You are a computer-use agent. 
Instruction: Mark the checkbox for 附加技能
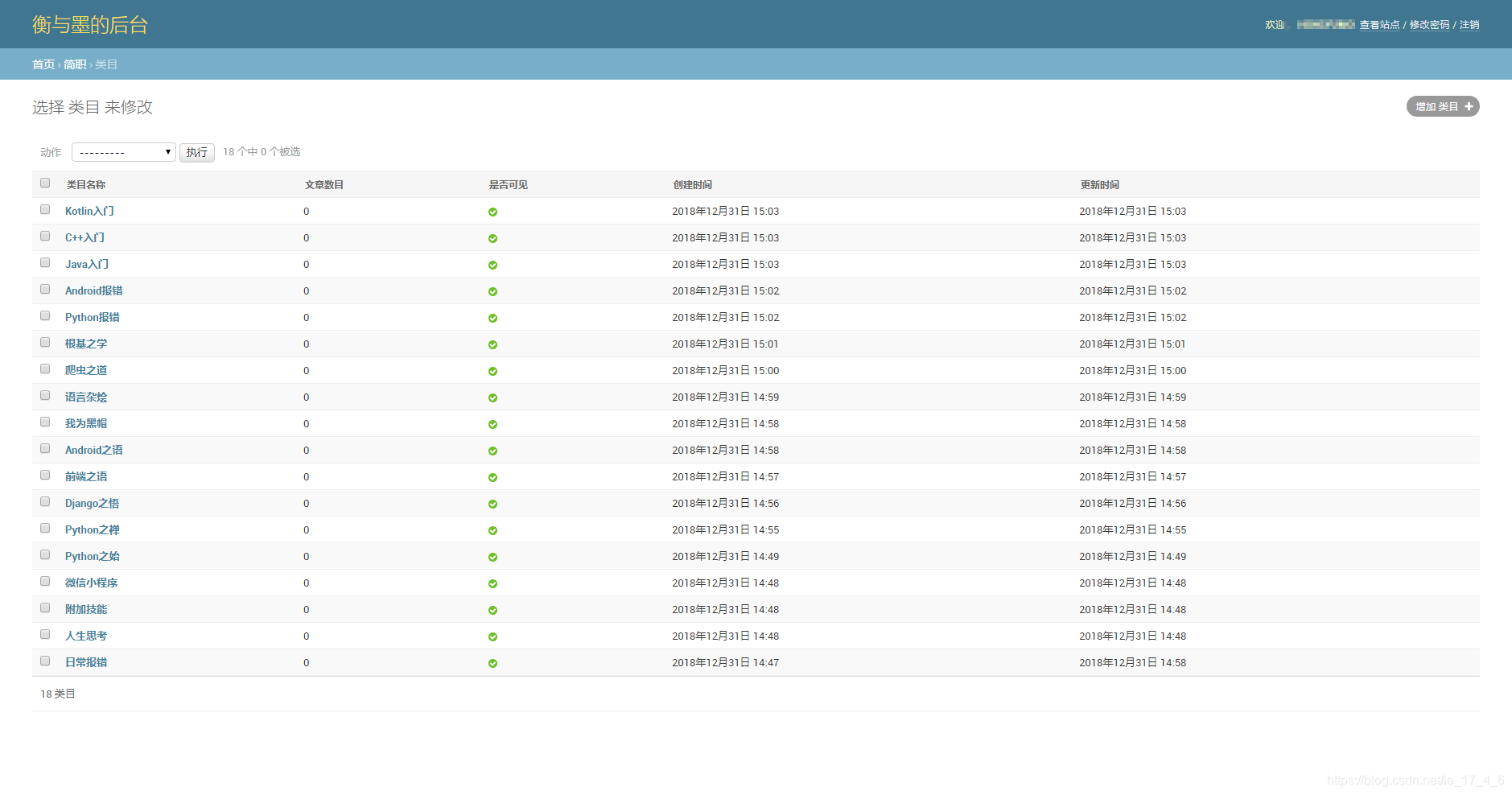pyautogui.click(x=45, y=608)
